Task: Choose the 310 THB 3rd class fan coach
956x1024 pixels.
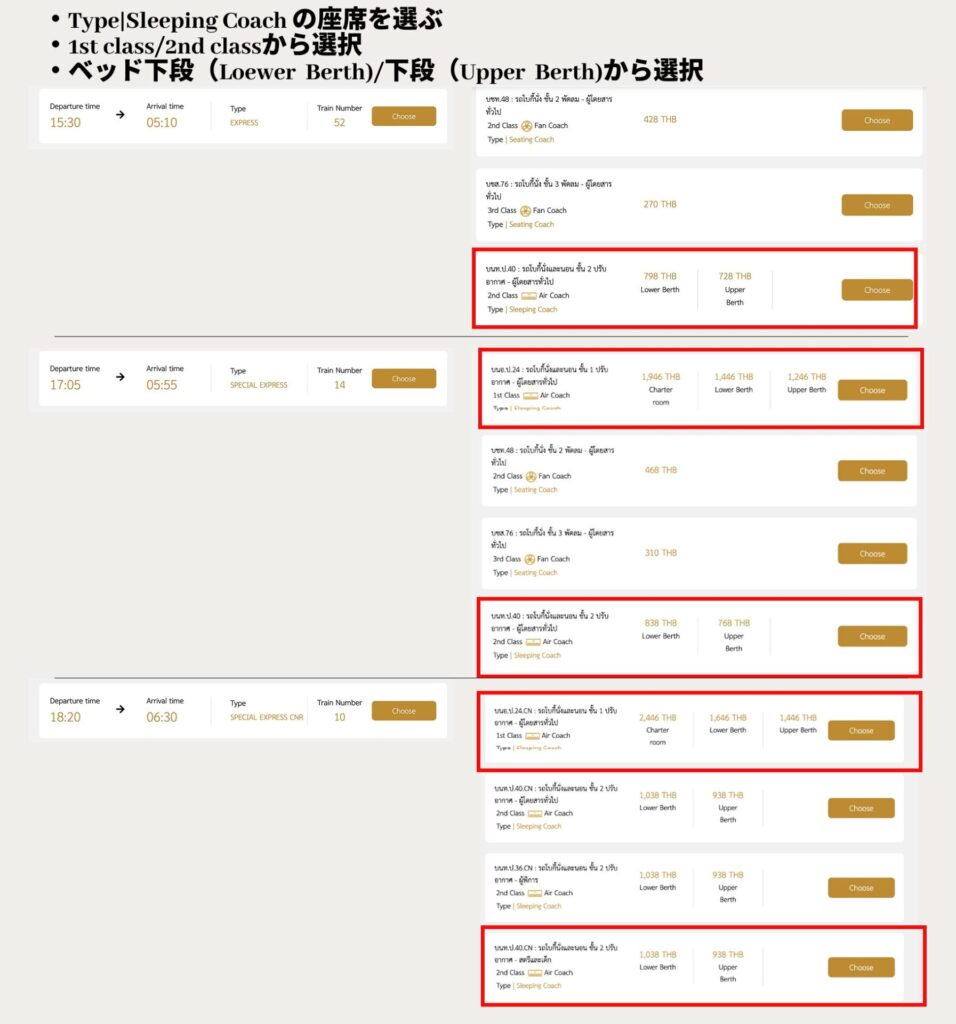Action: coord(872,554)
